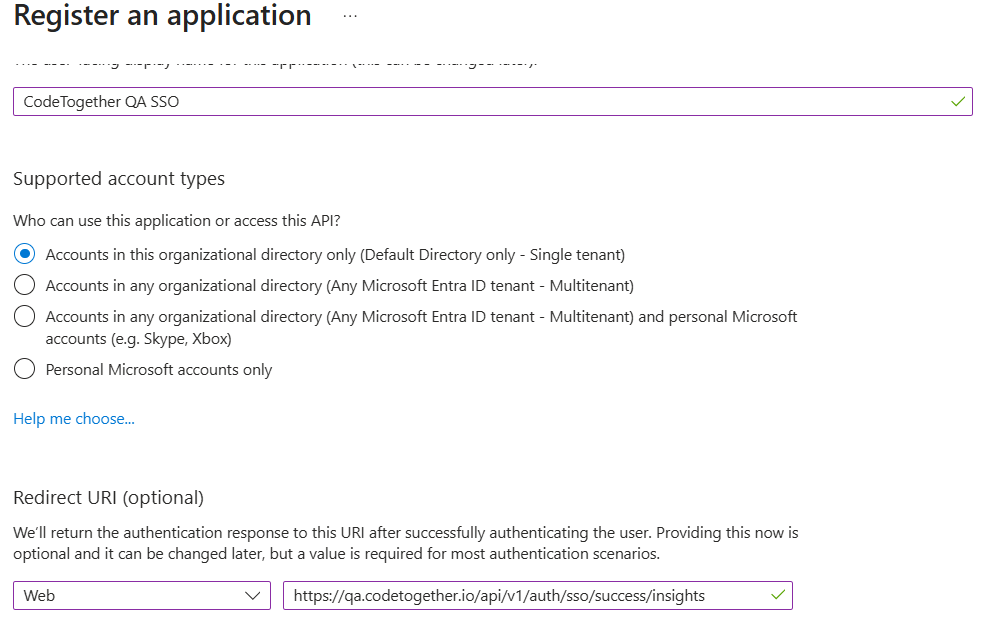The image size is (1007, 630).
Task: Click the '(e.g. Skype, Xbox)' label text
Action: (139, 339)
